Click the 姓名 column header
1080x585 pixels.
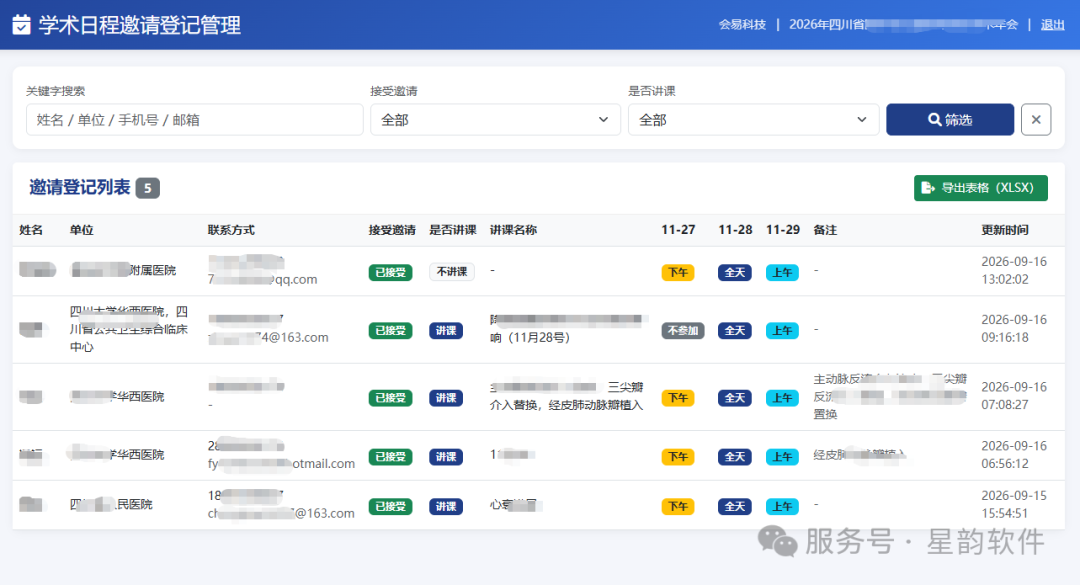(x=31, y=230)
